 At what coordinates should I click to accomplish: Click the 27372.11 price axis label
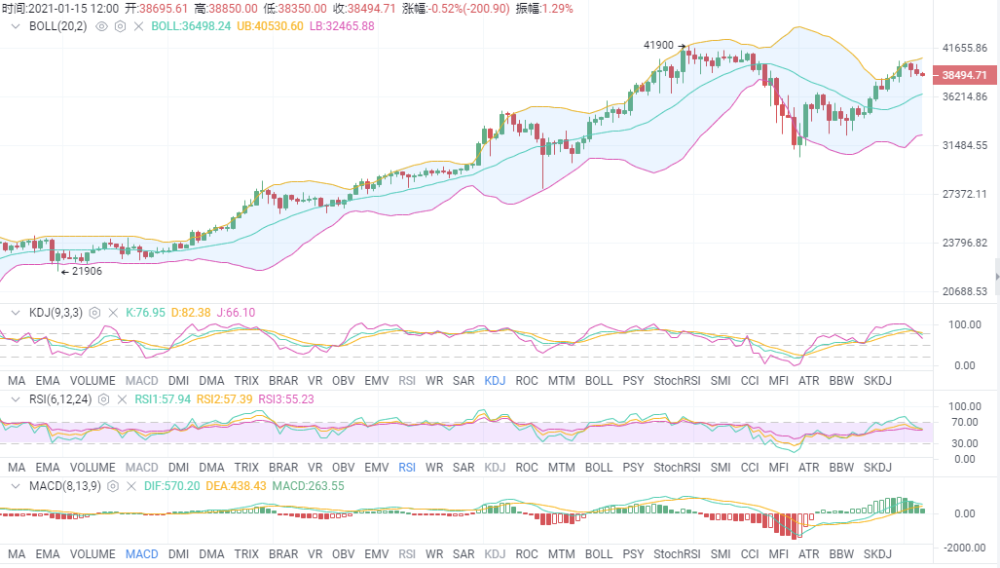(964, 194)
